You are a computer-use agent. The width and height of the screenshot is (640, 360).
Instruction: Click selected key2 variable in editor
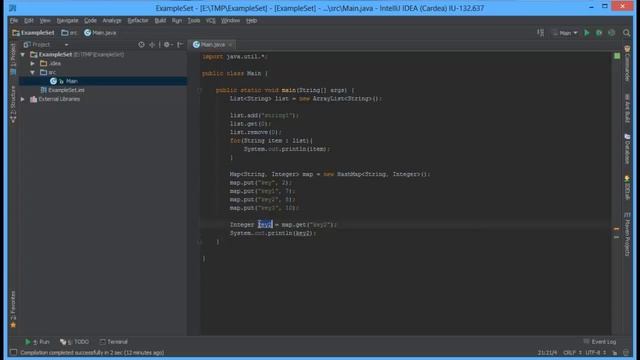click(x=265, y=224)
